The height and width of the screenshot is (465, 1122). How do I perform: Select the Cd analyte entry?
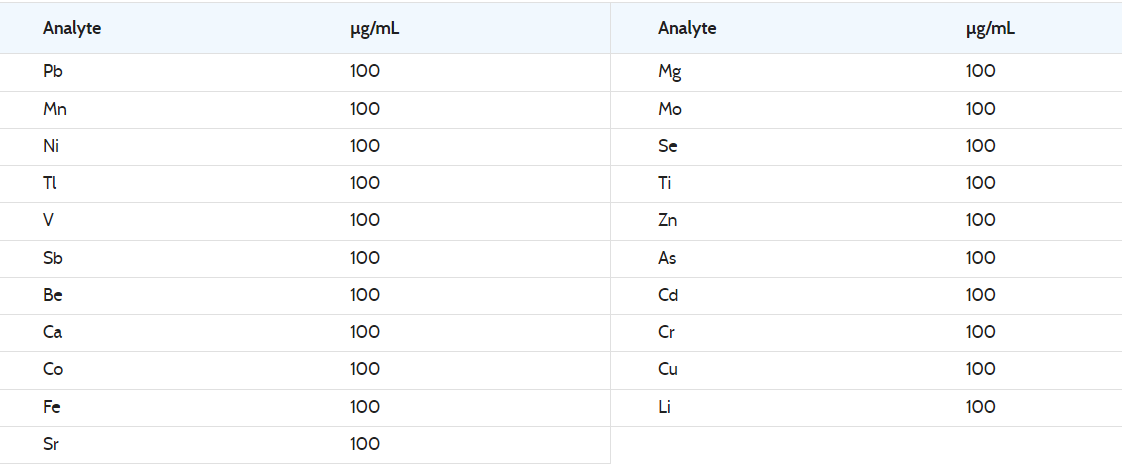(x=668, y=295)
